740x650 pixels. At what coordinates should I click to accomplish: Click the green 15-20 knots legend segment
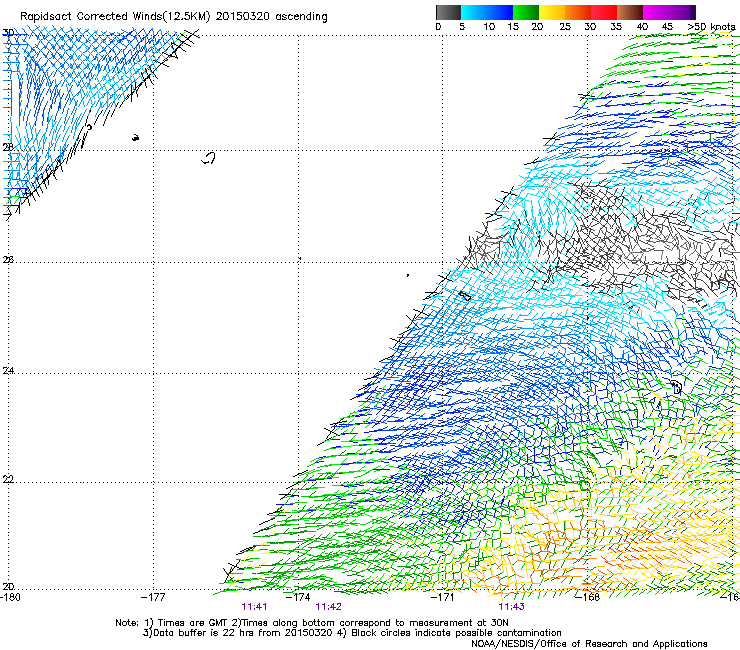point(526,12)
